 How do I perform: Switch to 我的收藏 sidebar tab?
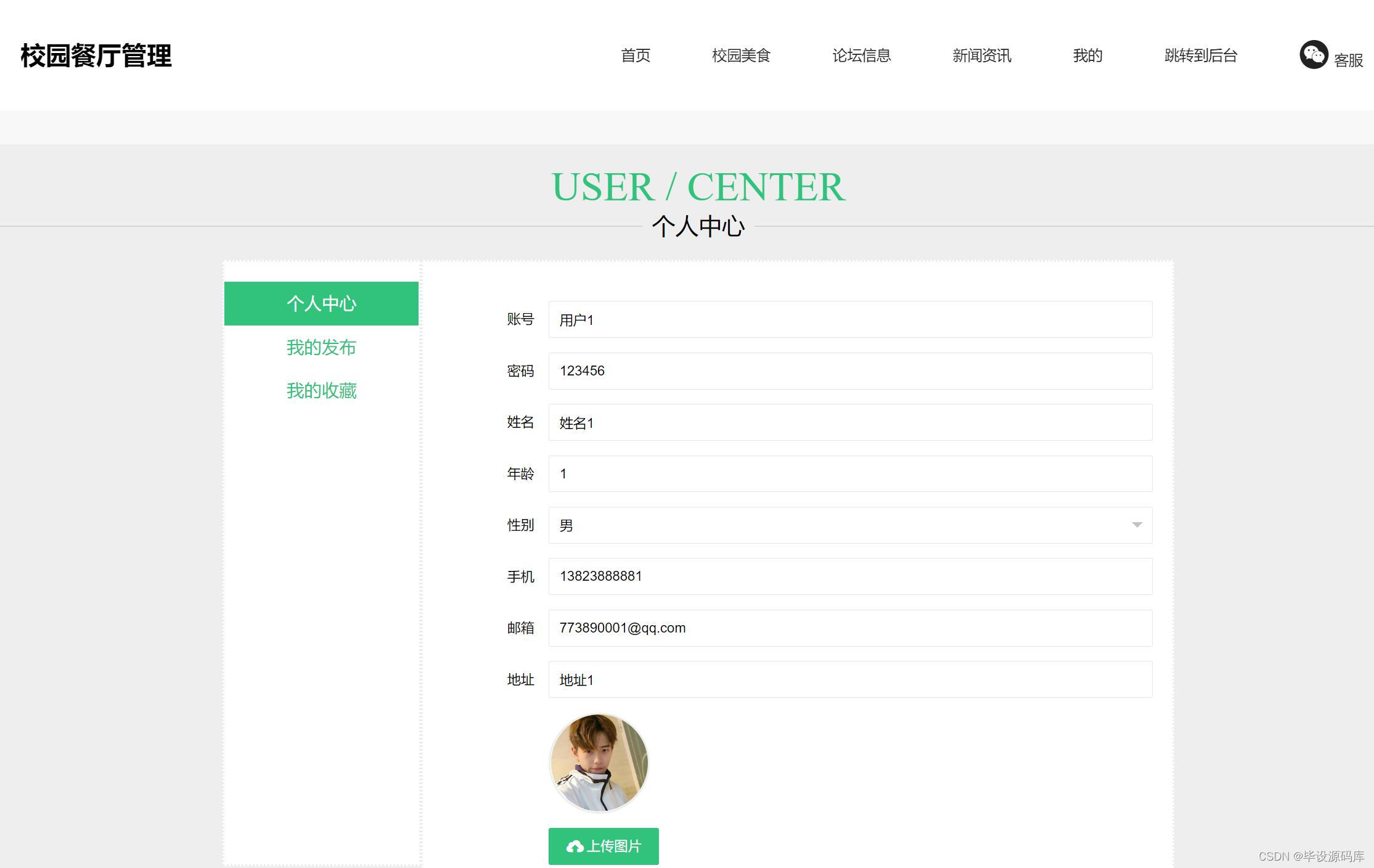point(321,390)
